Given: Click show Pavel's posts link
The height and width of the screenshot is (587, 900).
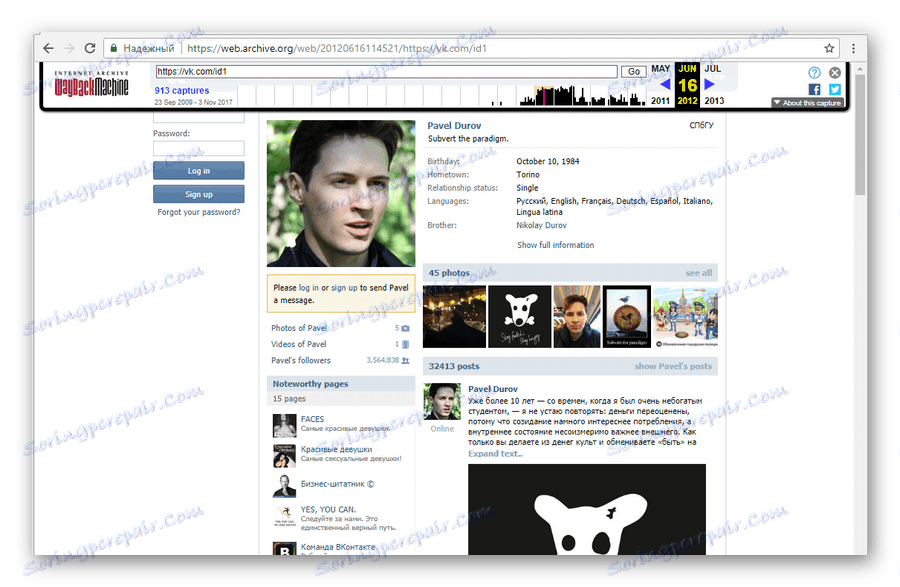Looking at the screenshot, I should click(x=673, y=366).
